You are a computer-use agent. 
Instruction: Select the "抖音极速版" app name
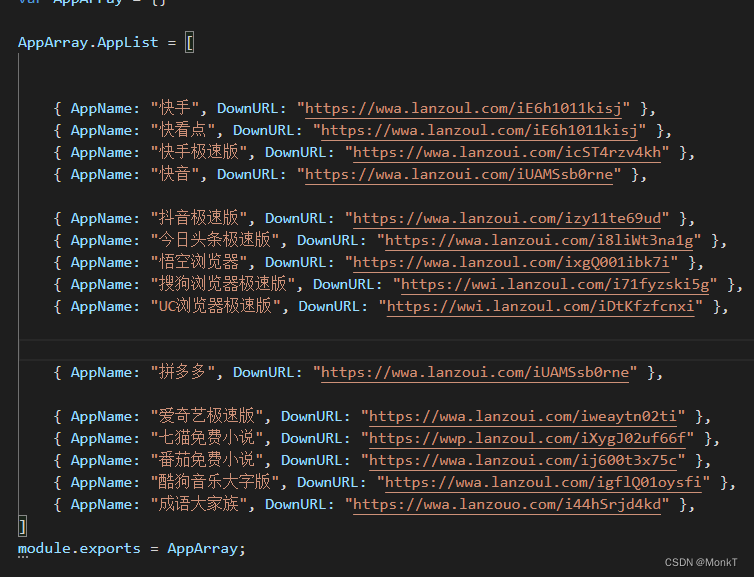[199, 218]
